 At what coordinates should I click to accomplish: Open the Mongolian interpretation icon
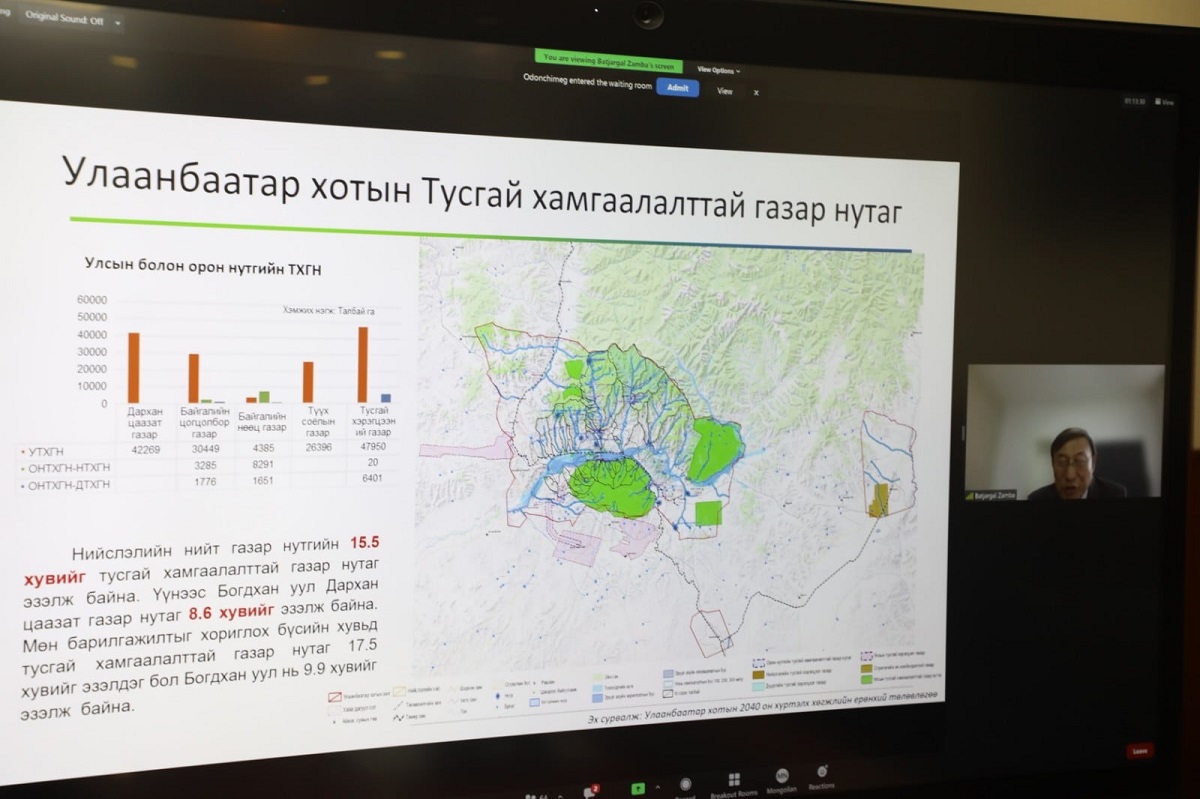pos(780,776)
